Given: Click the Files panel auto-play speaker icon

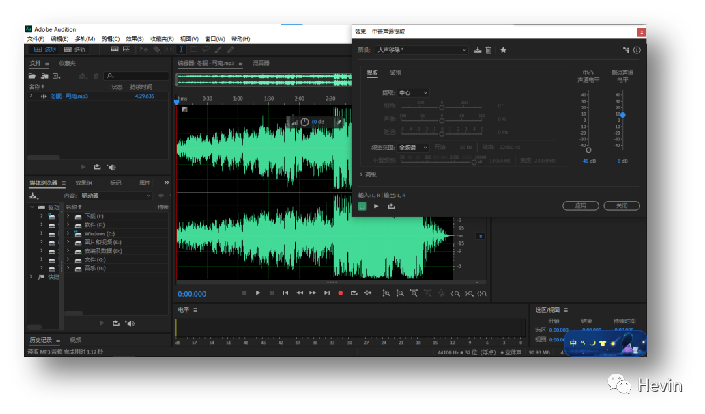Looking at the screenshot, I should (x=111, y=167).
